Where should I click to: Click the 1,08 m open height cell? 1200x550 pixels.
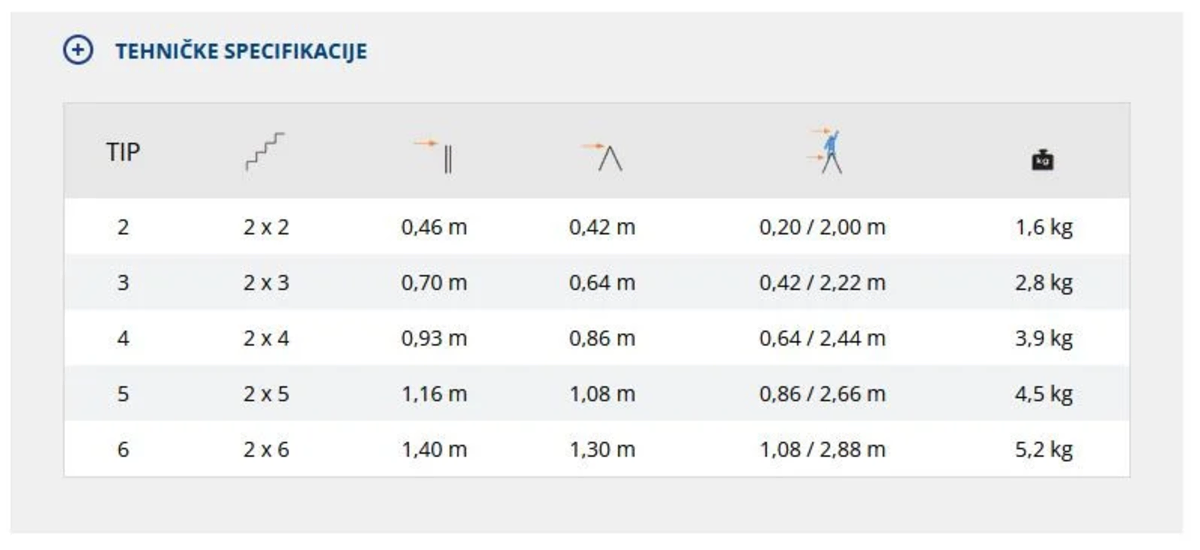tap(602, 394)
